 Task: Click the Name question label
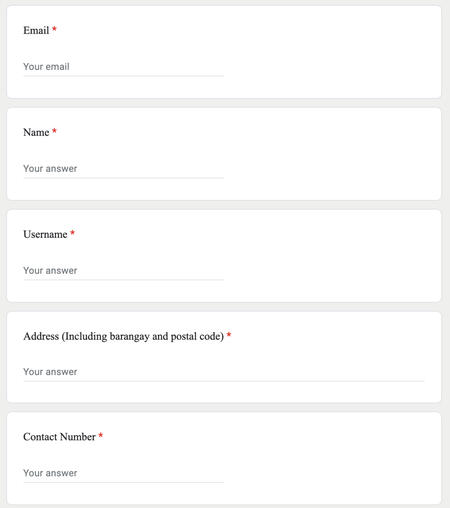36,132
